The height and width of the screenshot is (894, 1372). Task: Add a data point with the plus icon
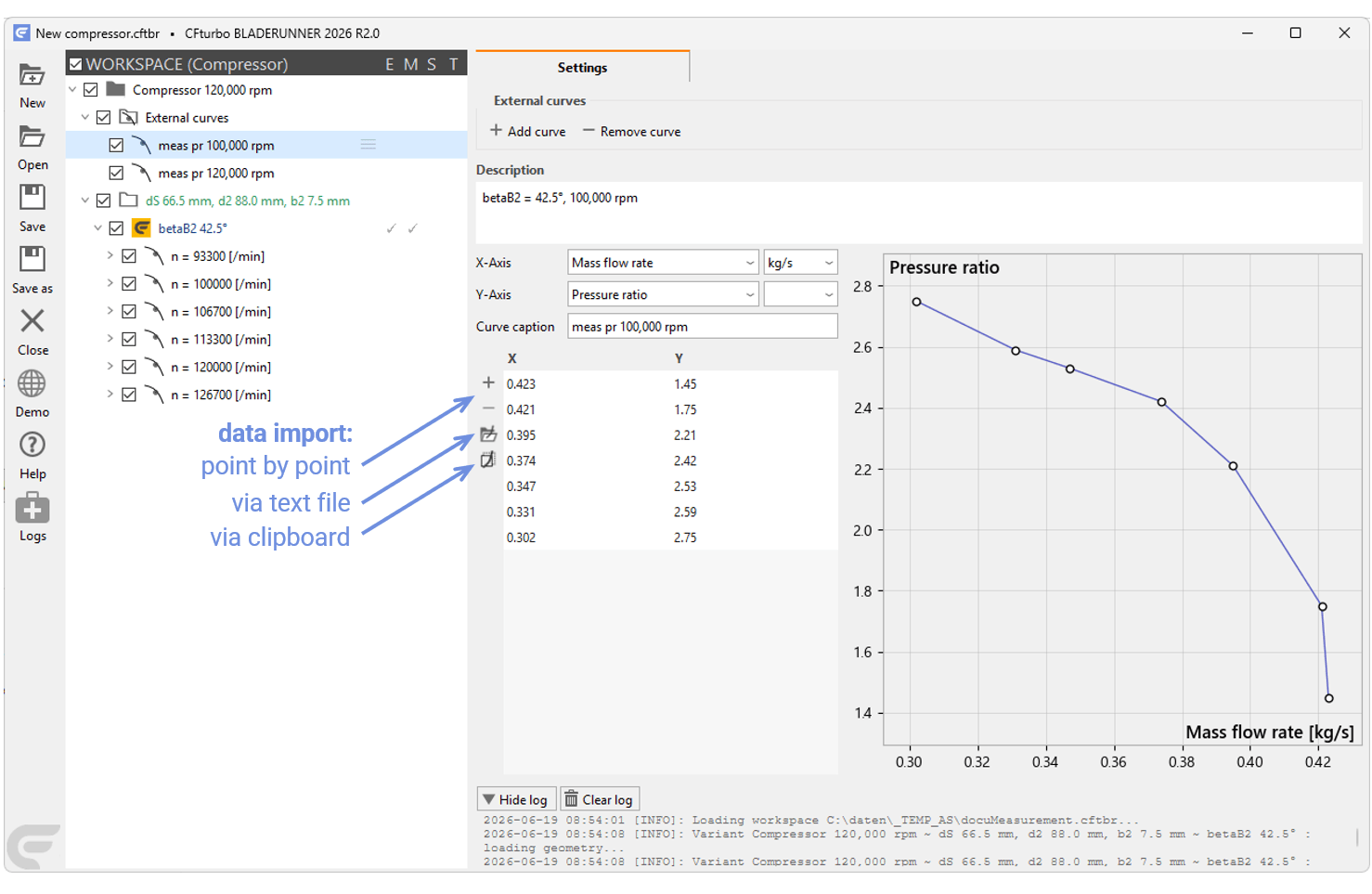point(488,382)
